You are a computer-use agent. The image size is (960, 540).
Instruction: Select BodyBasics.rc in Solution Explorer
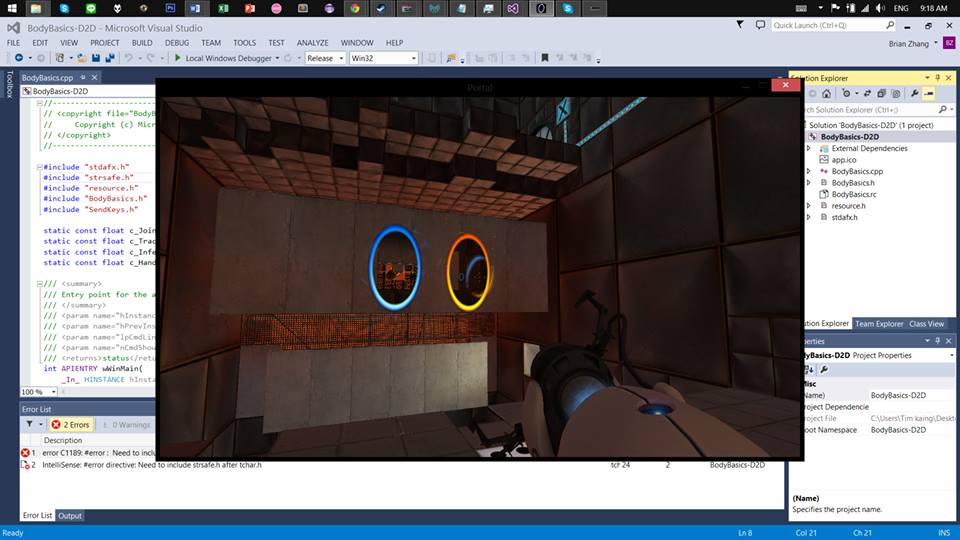(853, 194)
